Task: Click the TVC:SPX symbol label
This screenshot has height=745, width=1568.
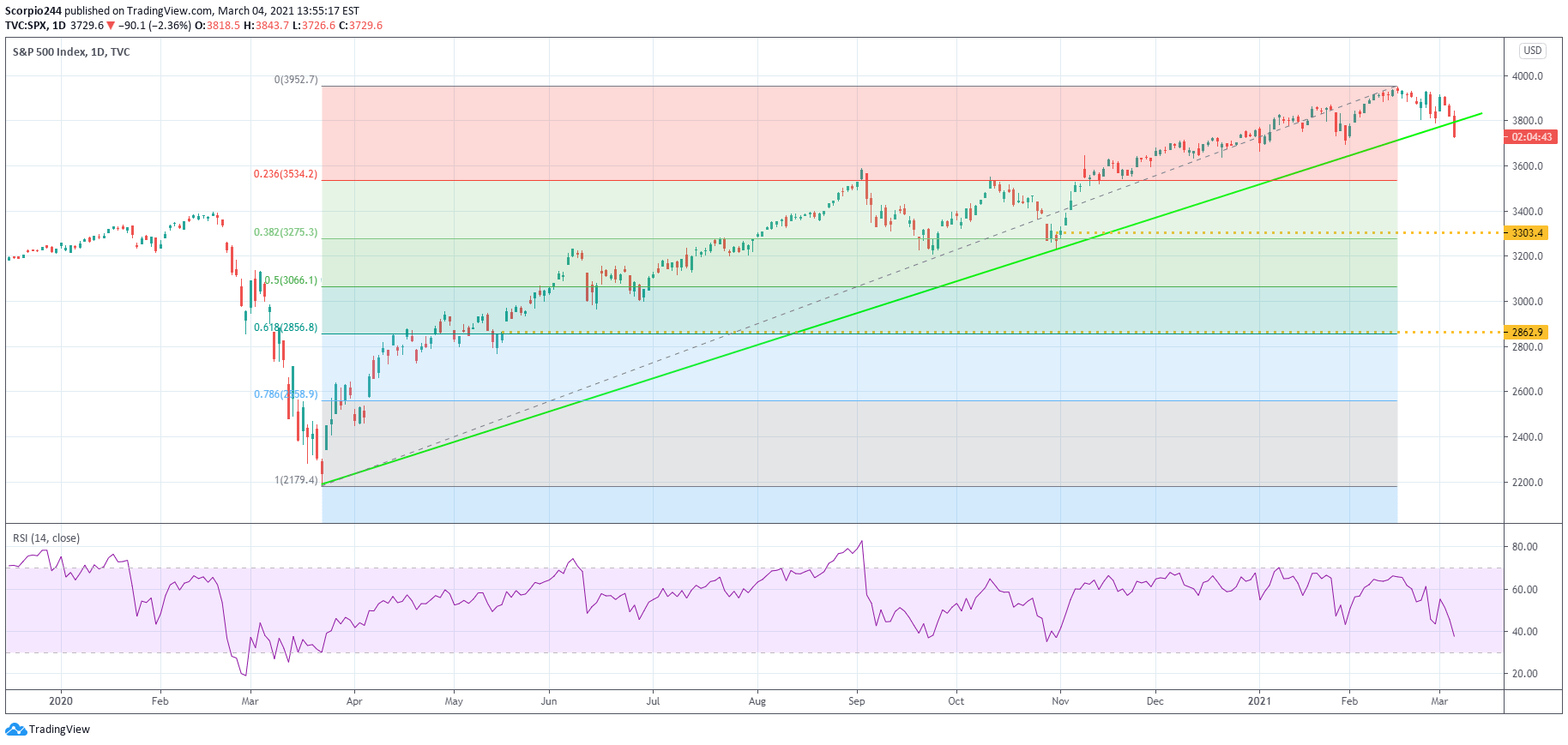Action: (27, 26)
